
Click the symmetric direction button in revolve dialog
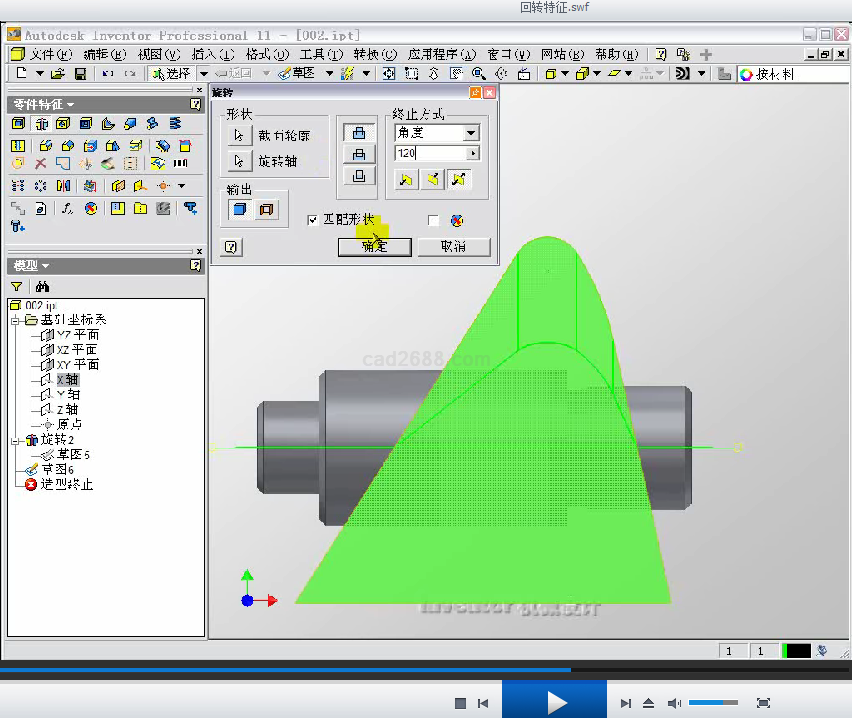pyautogui.click(x=459, y=179)
